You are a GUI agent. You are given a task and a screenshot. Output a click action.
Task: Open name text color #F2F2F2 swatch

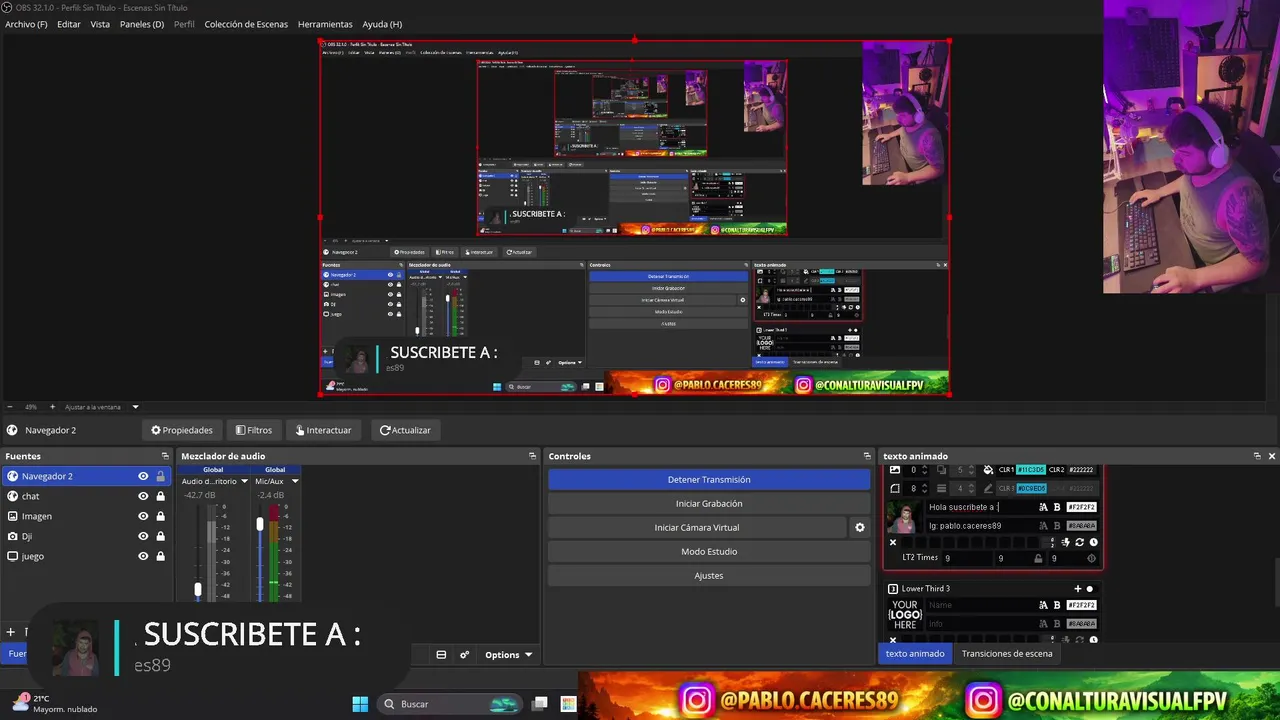coord(1081,507)
